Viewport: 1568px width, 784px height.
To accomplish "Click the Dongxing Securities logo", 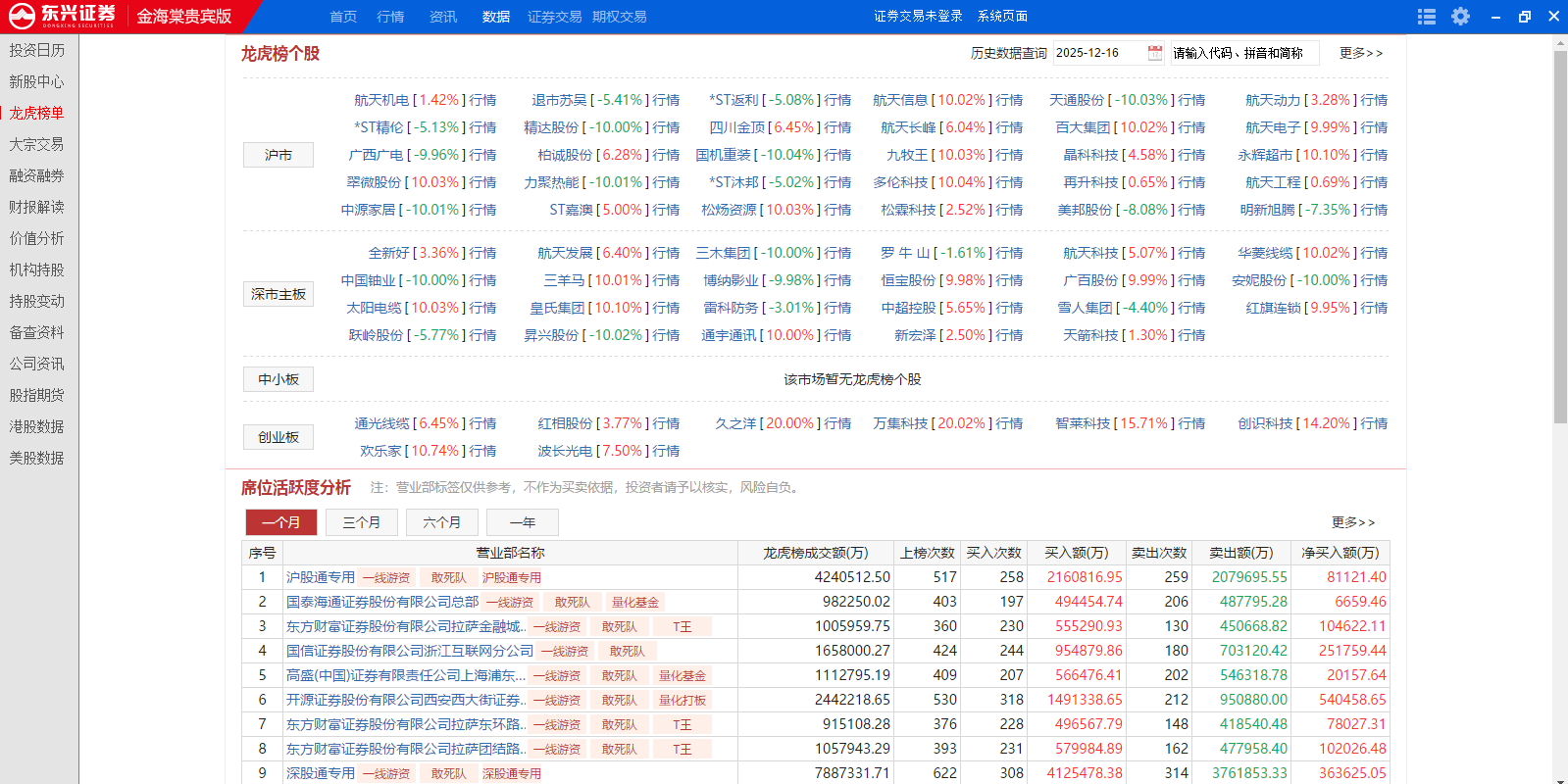I will point(63,16).
